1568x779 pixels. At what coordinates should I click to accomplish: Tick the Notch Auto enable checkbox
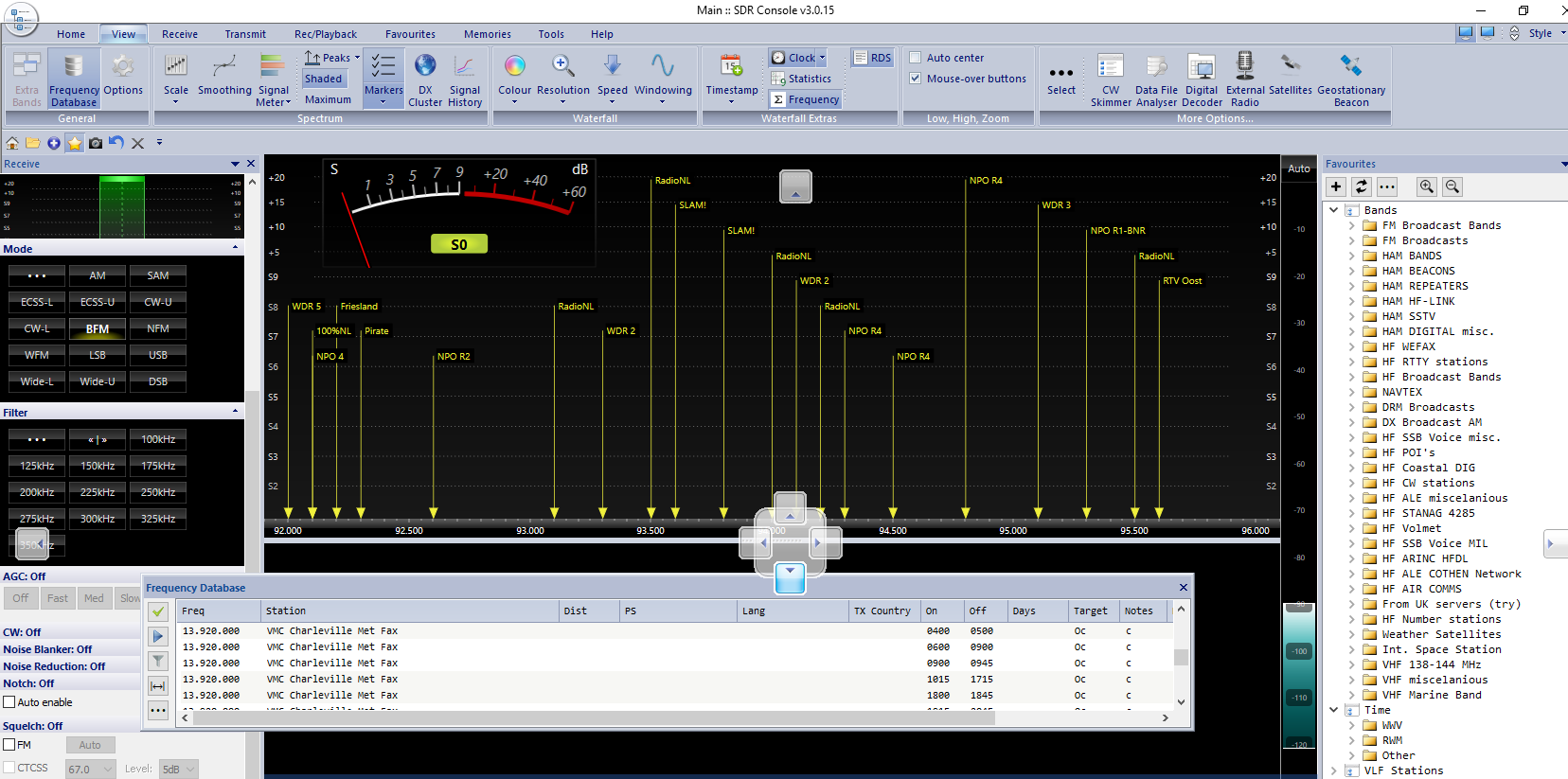pos(9,702)
